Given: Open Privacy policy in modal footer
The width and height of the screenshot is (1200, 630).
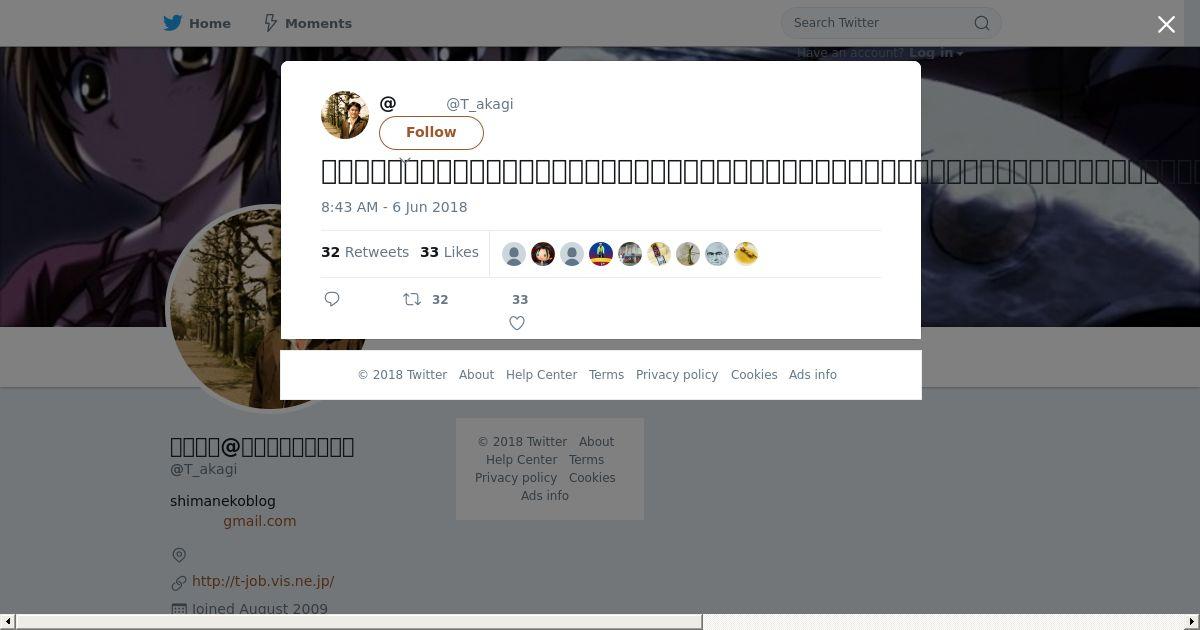Looking at the screenshot, I should (677, 375).
